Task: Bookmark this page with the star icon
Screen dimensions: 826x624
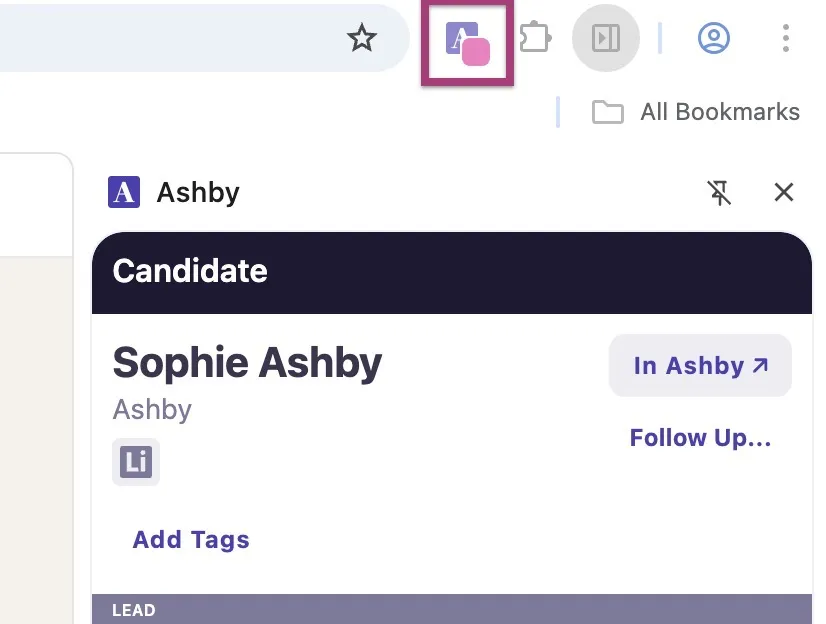Action: pos(361,37)
